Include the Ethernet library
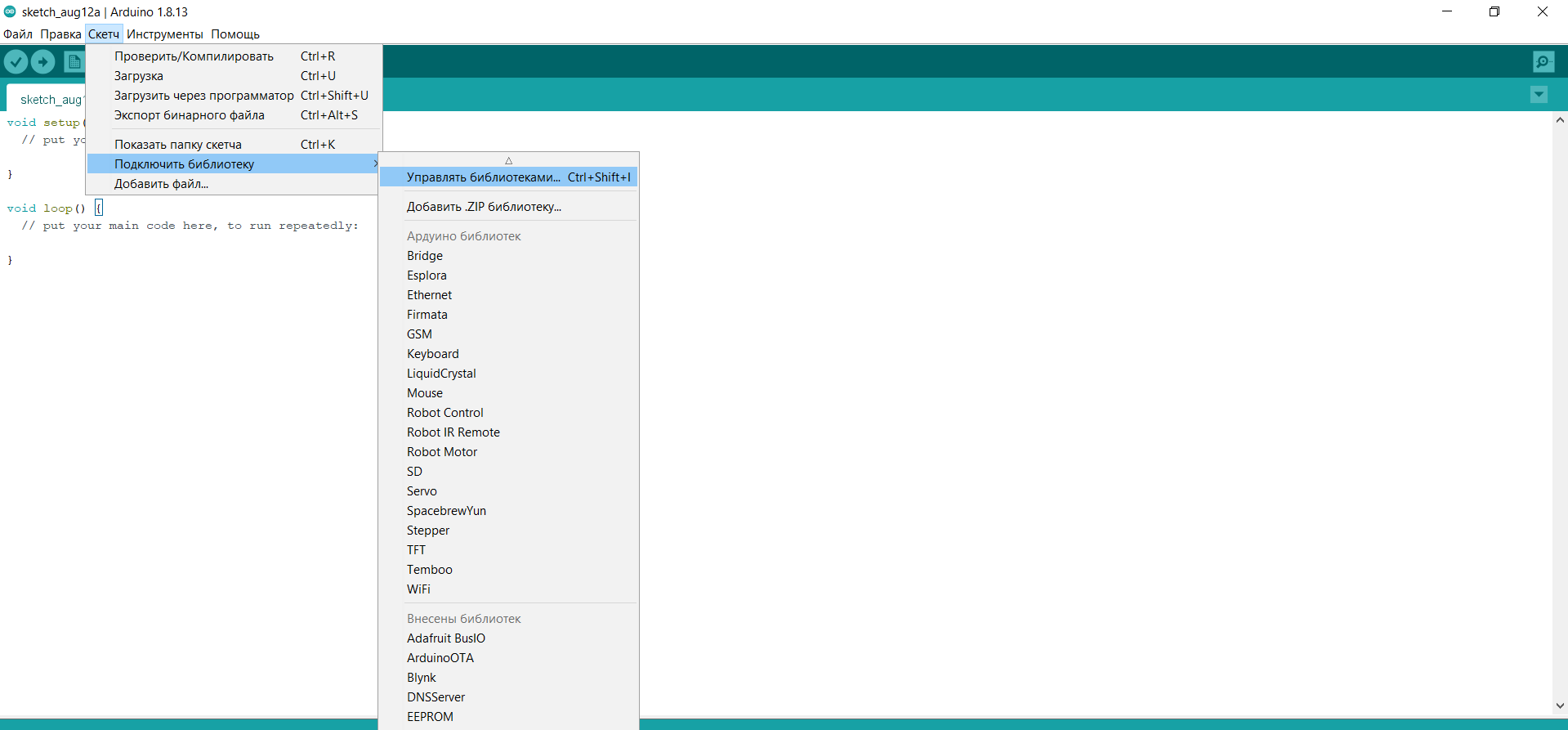The height and width of the screenshot is (730, 1568). (x=508, y=295)
